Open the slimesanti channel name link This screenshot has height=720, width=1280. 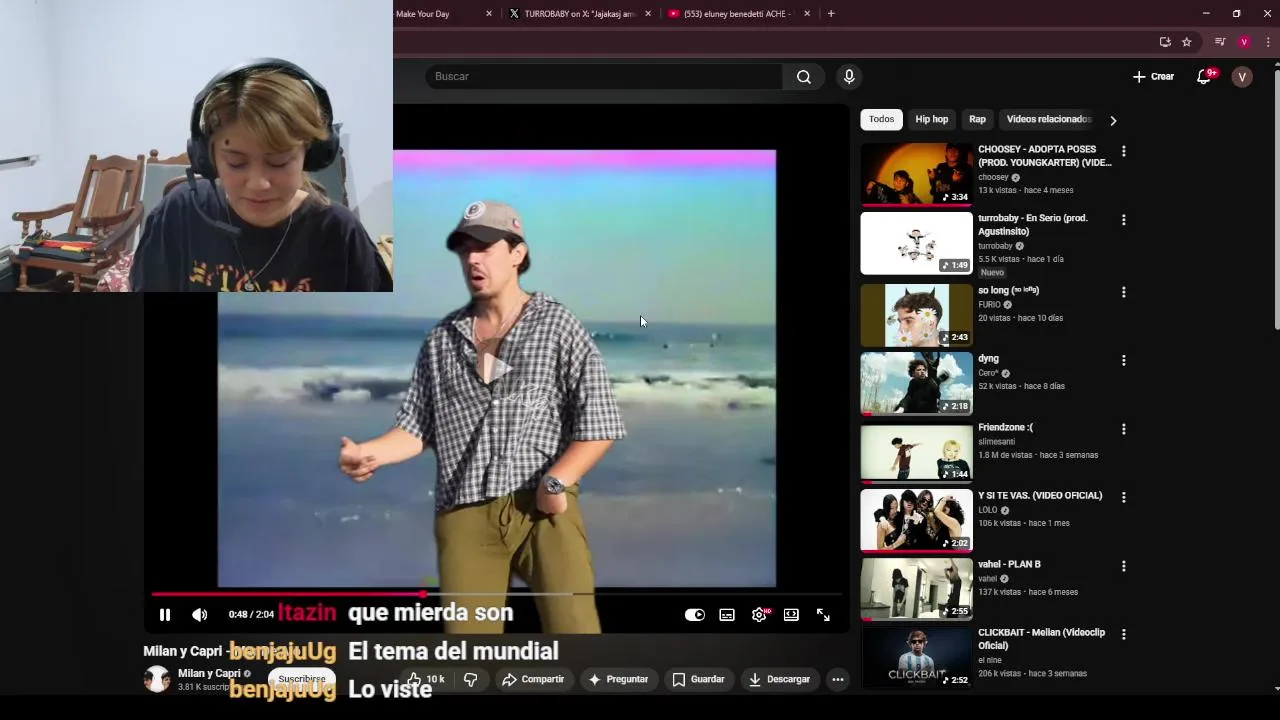coord(996,442)
